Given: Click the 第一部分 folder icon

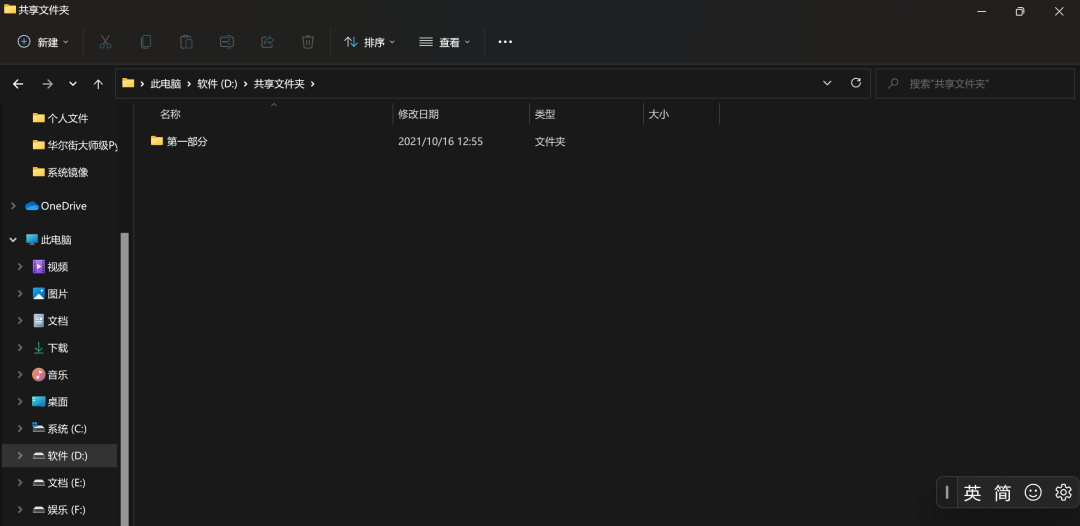Looking at the screenshot, I should tap(157, 141).
